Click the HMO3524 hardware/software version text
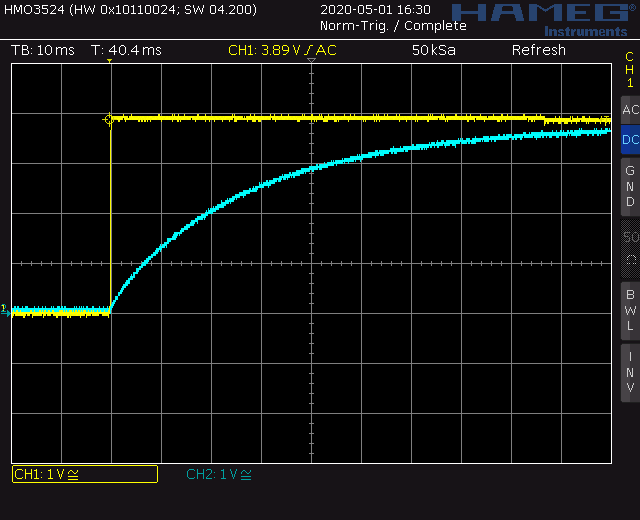Viewport: 640px width, 520px height. [x=130, y=9]
